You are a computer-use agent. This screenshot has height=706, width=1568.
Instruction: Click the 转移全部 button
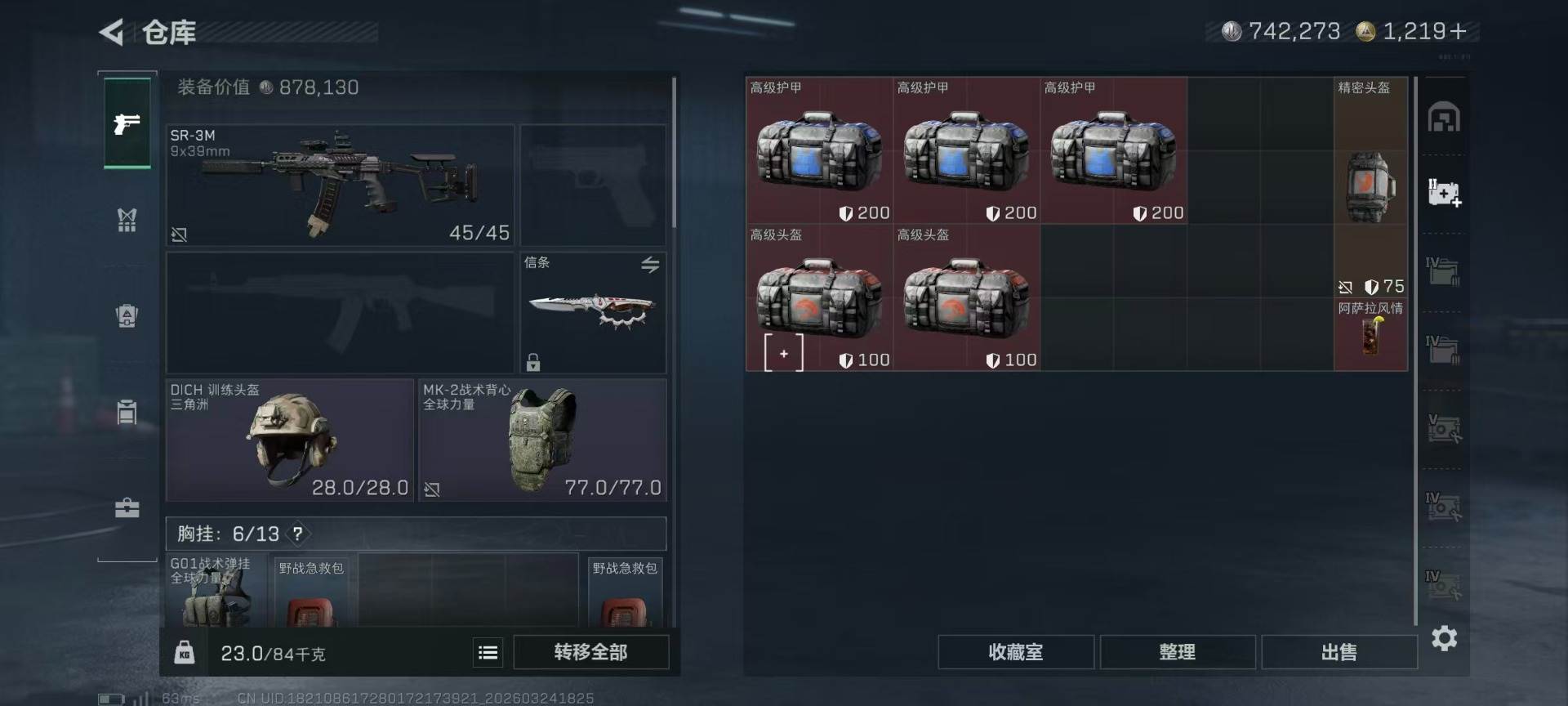(590, 652)
